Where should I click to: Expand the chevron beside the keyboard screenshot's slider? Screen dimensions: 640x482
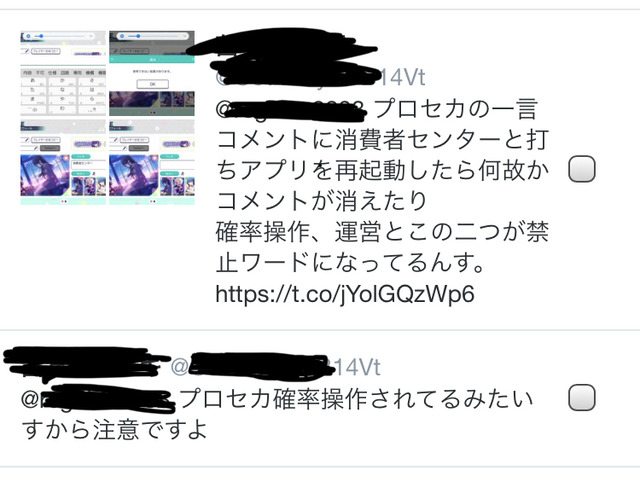pos(91,36)
